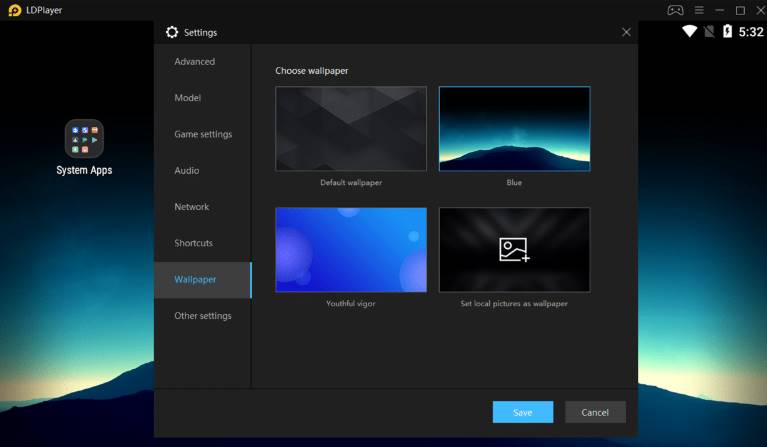Close the Settings dialog with X

[x=626, y=32]
